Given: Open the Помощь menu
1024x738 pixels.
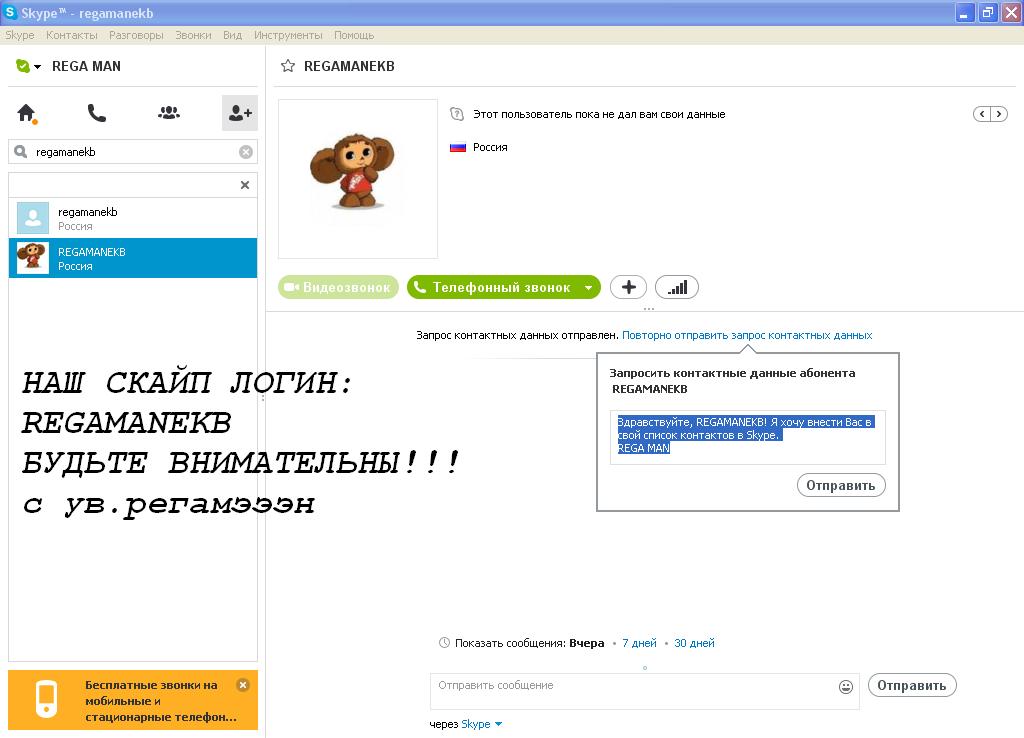Looking at the screenshot, I should tap(354, 35).
